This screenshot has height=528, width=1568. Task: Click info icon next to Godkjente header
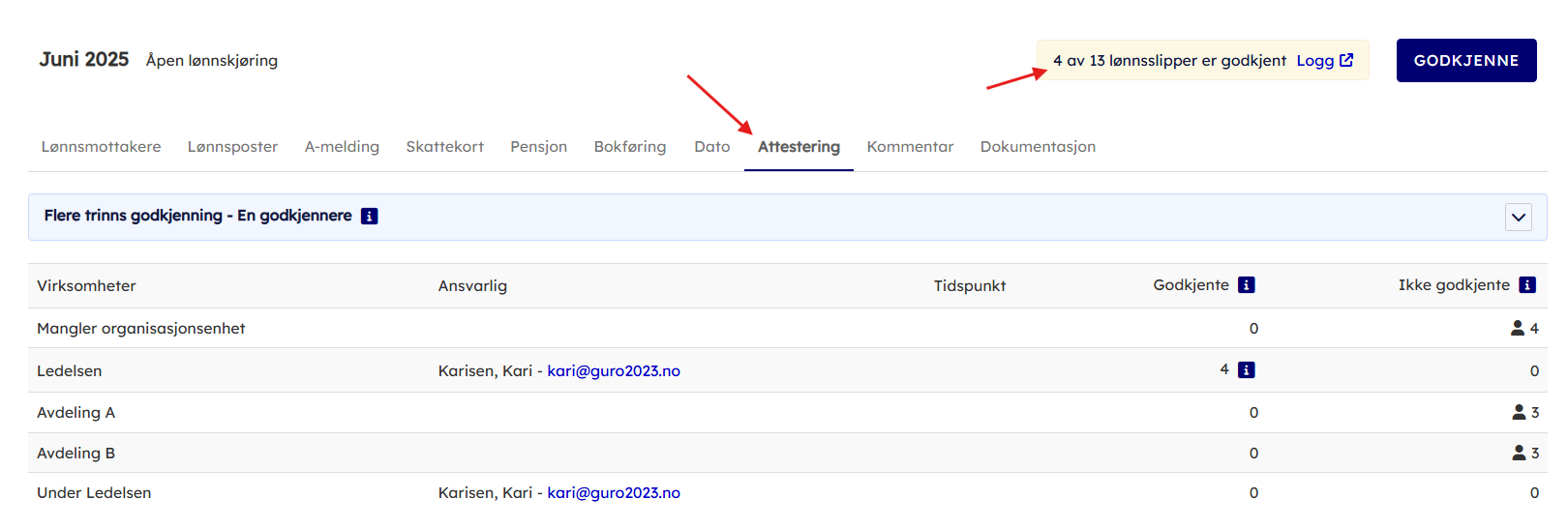click(x=1247, y=285)
